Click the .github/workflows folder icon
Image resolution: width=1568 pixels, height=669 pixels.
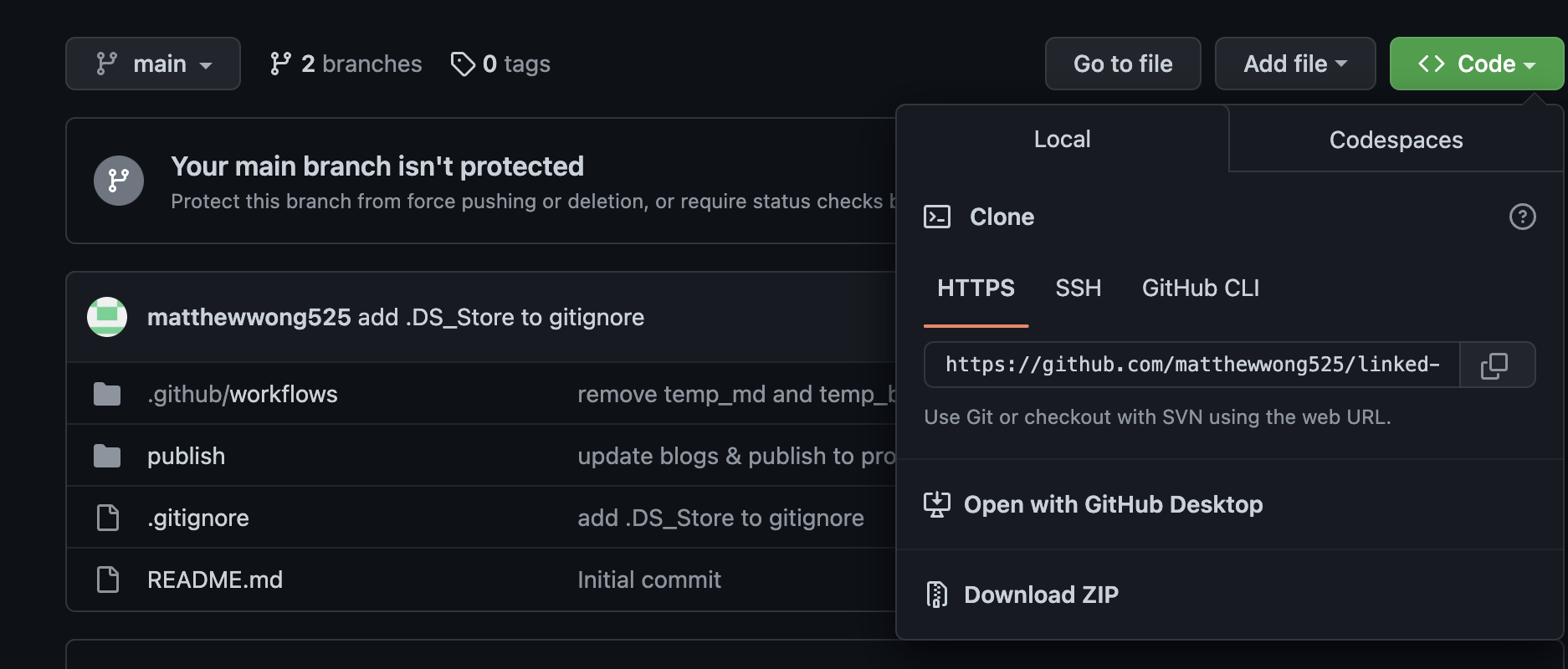coord(107,394)
